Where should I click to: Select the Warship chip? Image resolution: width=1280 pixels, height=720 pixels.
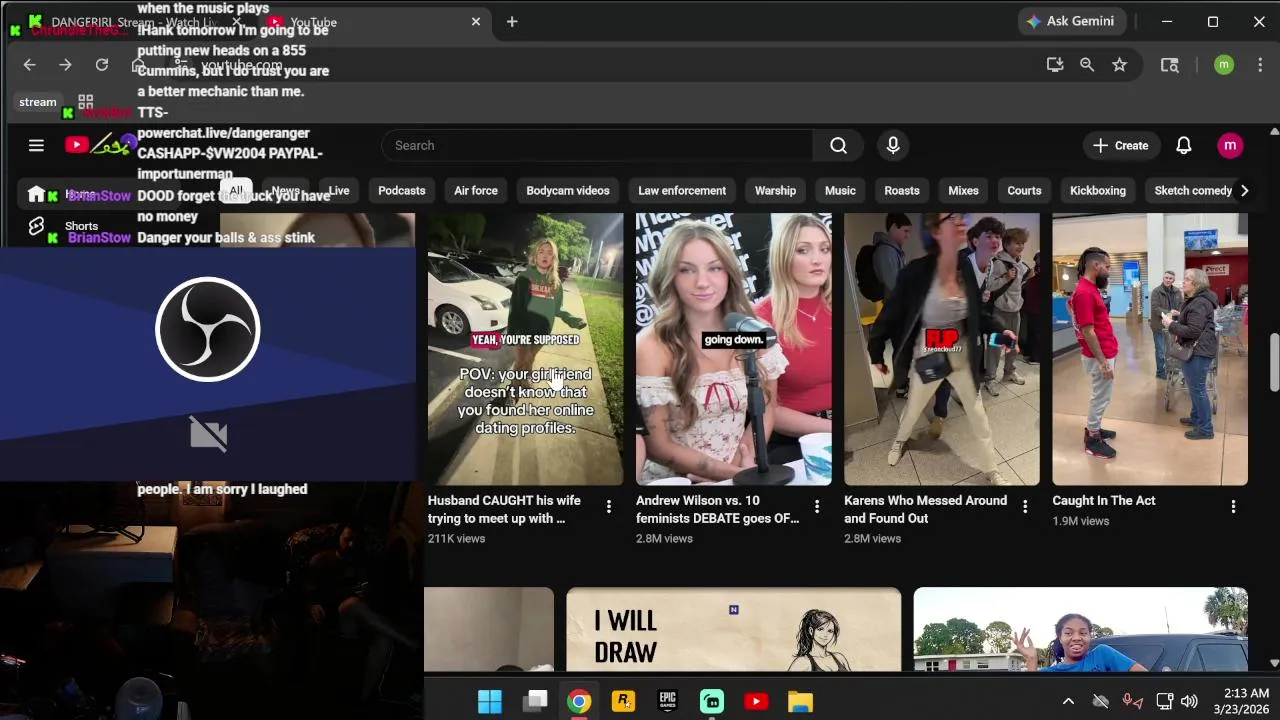point(775,191)
